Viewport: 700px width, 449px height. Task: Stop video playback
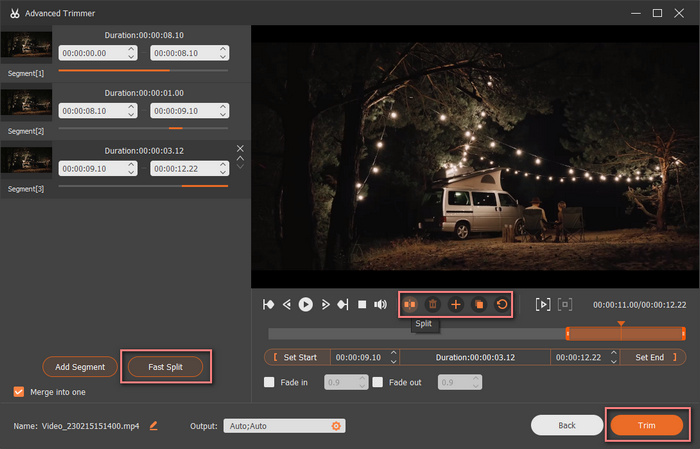click(x=362, y=304)
